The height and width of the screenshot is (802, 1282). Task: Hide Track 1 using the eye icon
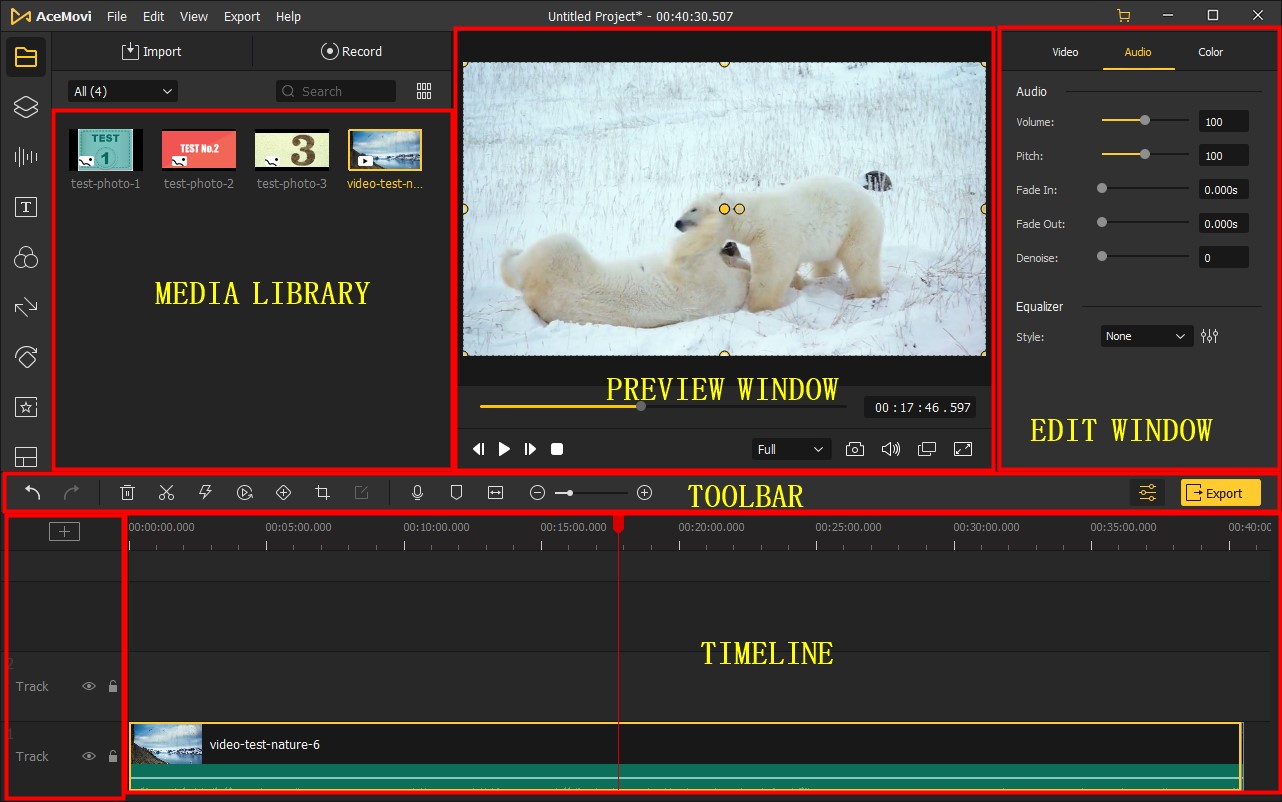click(x=89, y=757)
